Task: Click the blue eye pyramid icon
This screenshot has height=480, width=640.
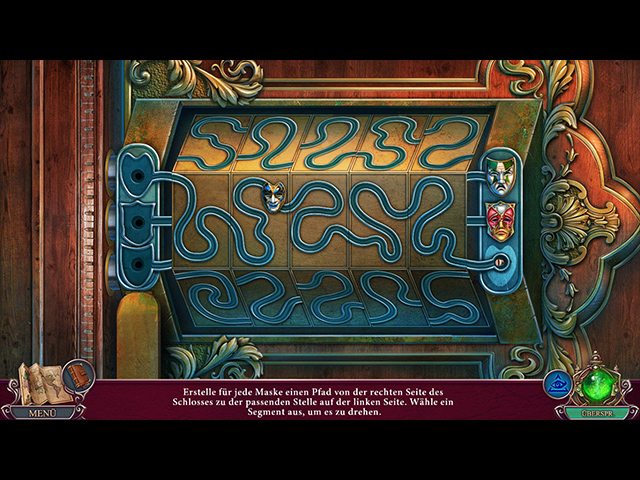Action: click(x=557, y=385)
